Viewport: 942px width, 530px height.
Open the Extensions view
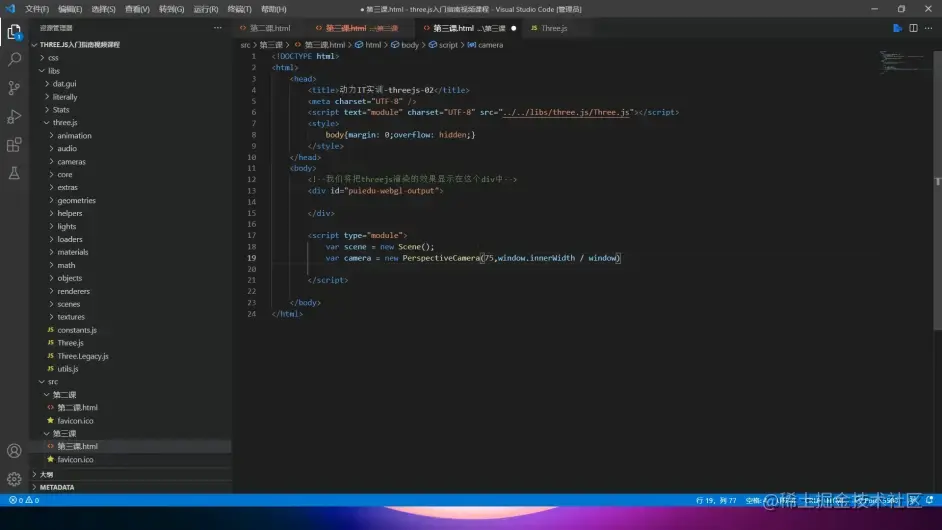point(14,145)
